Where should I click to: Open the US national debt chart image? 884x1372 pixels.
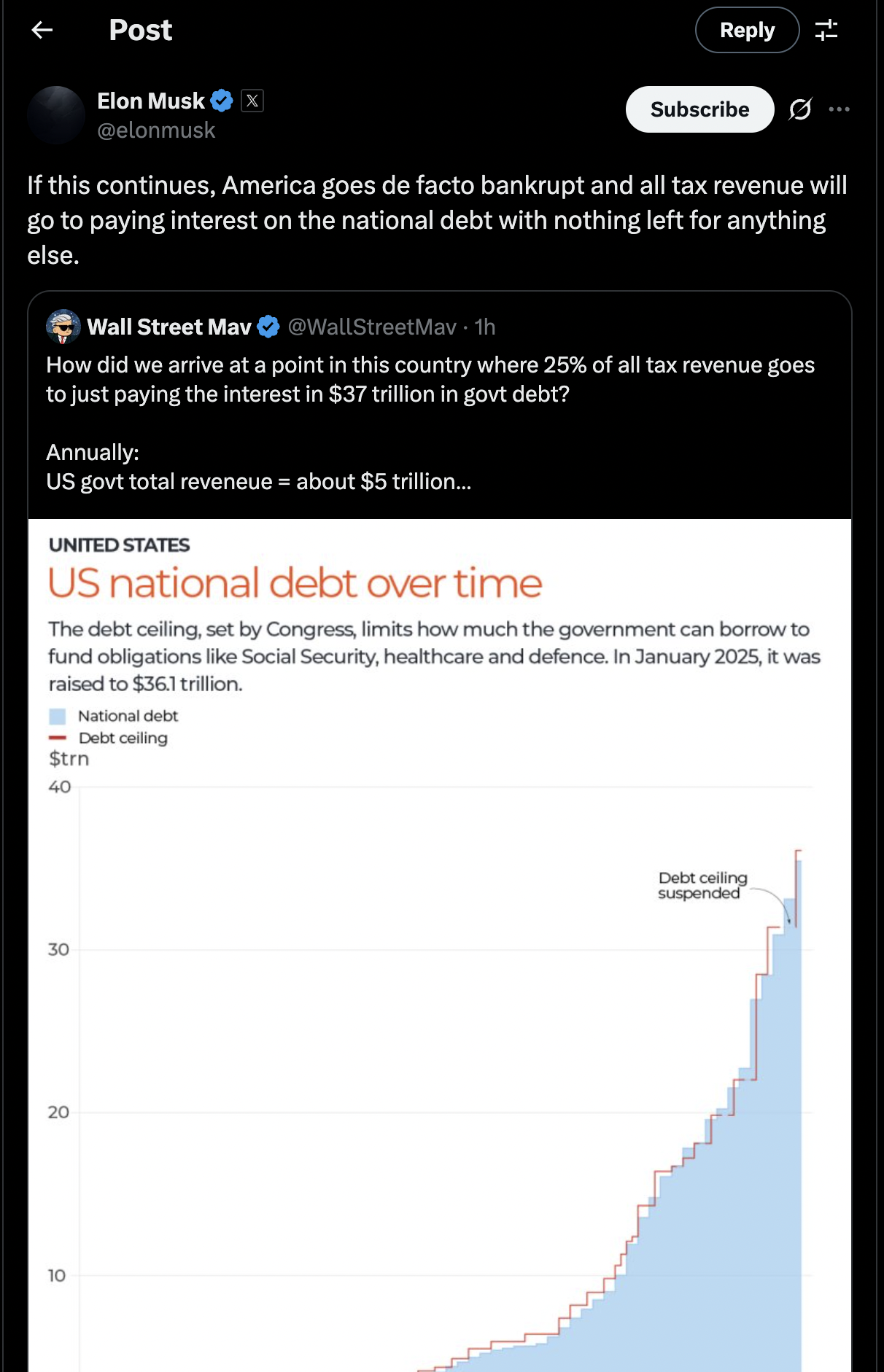[x=440, y=946]
